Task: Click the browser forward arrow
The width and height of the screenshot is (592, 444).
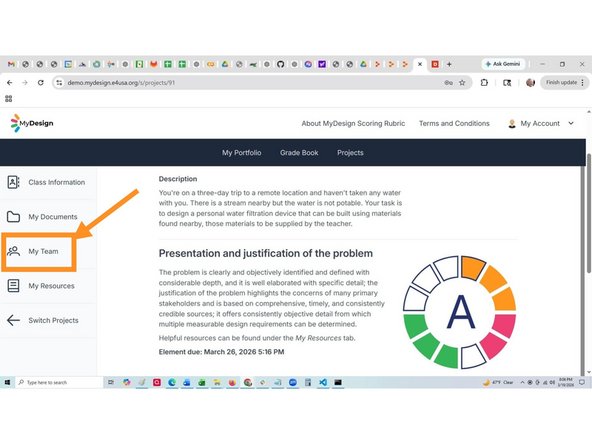Action: click(25, 82)
